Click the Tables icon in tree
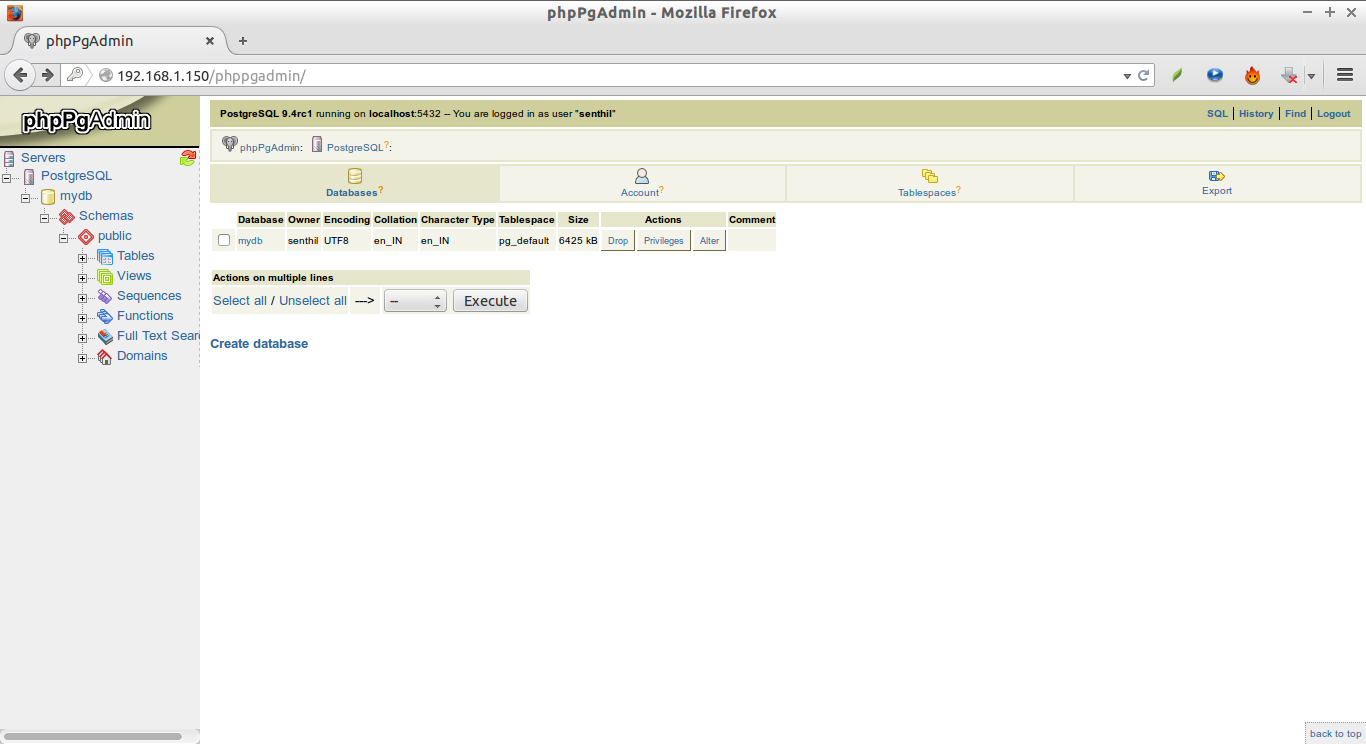 pyautogui.click(x=105, y=257)
